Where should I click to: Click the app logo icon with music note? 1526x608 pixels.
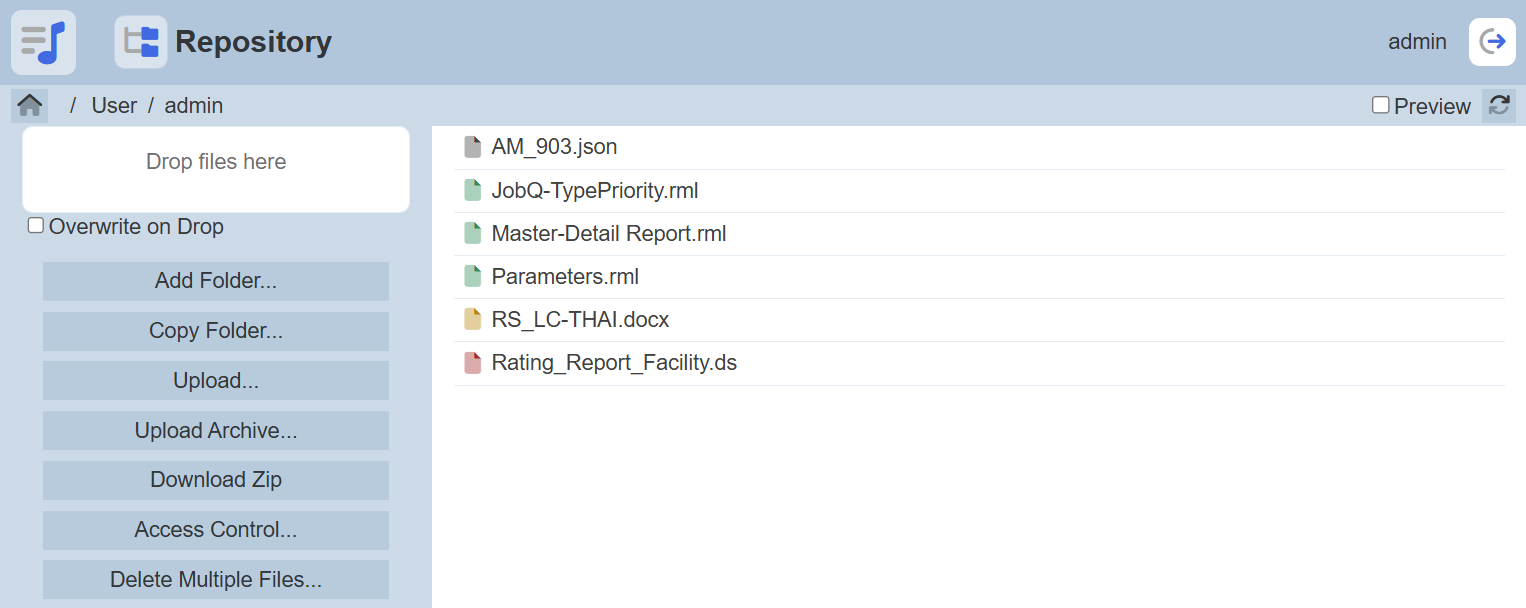click(x=43, y=42)
